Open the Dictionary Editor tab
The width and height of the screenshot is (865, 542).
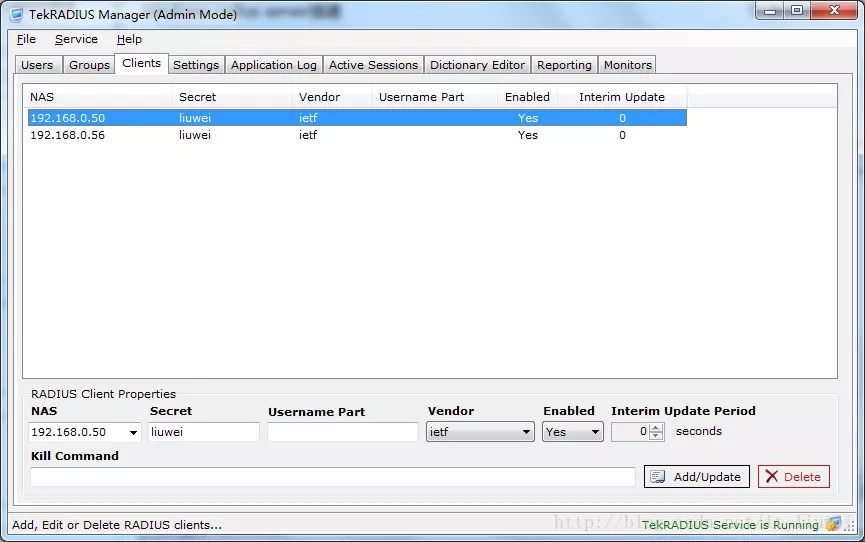click(x=477, y=65)
